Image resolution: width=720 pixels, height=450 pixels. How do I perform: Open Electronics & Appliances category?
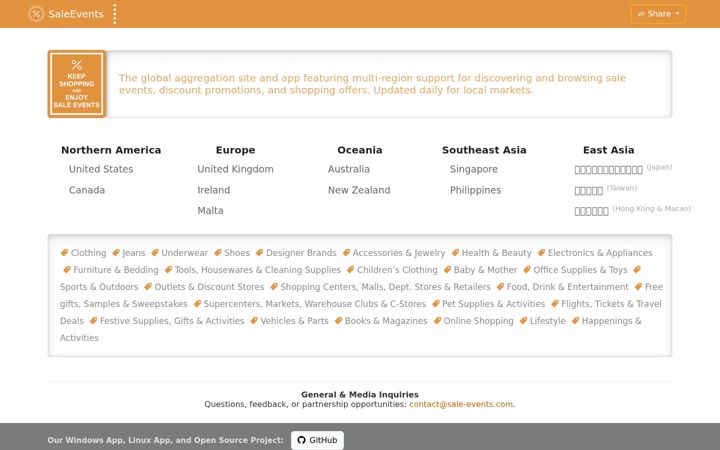[x=600, y=253]
